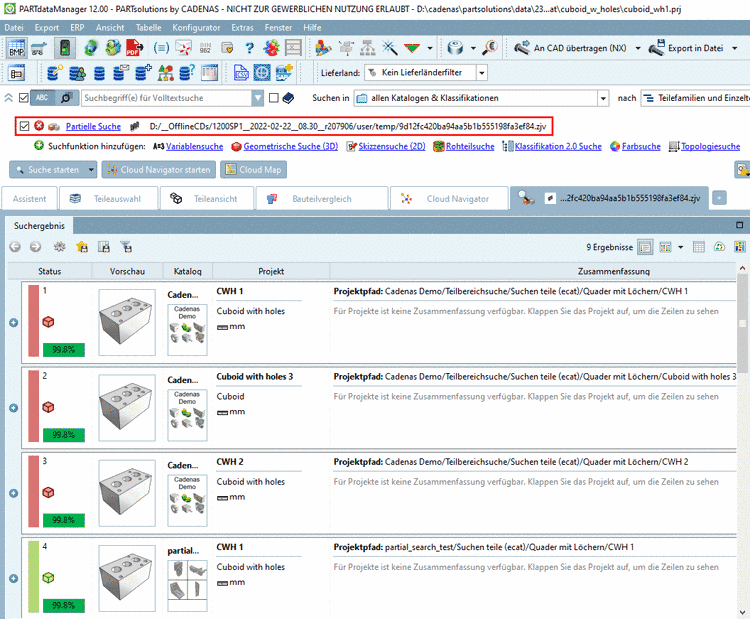The width and height of the screenshot is (750, 619).
Task: Click the list view icon next to 9 Ergebnisse
Action: (x=645, y=247)
